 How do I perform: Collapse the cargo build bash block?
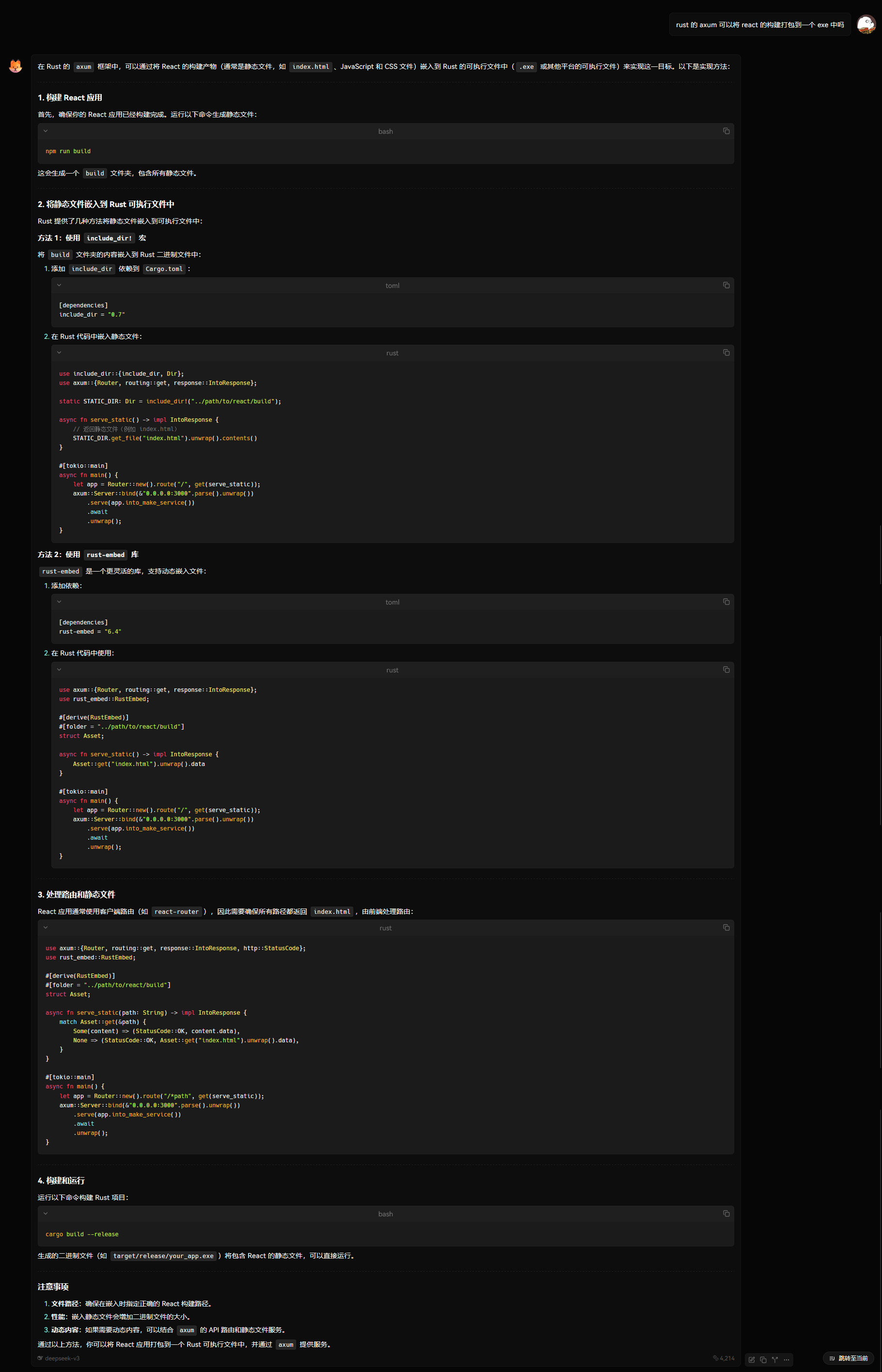pyautogui.click(x=46, y=1214)
